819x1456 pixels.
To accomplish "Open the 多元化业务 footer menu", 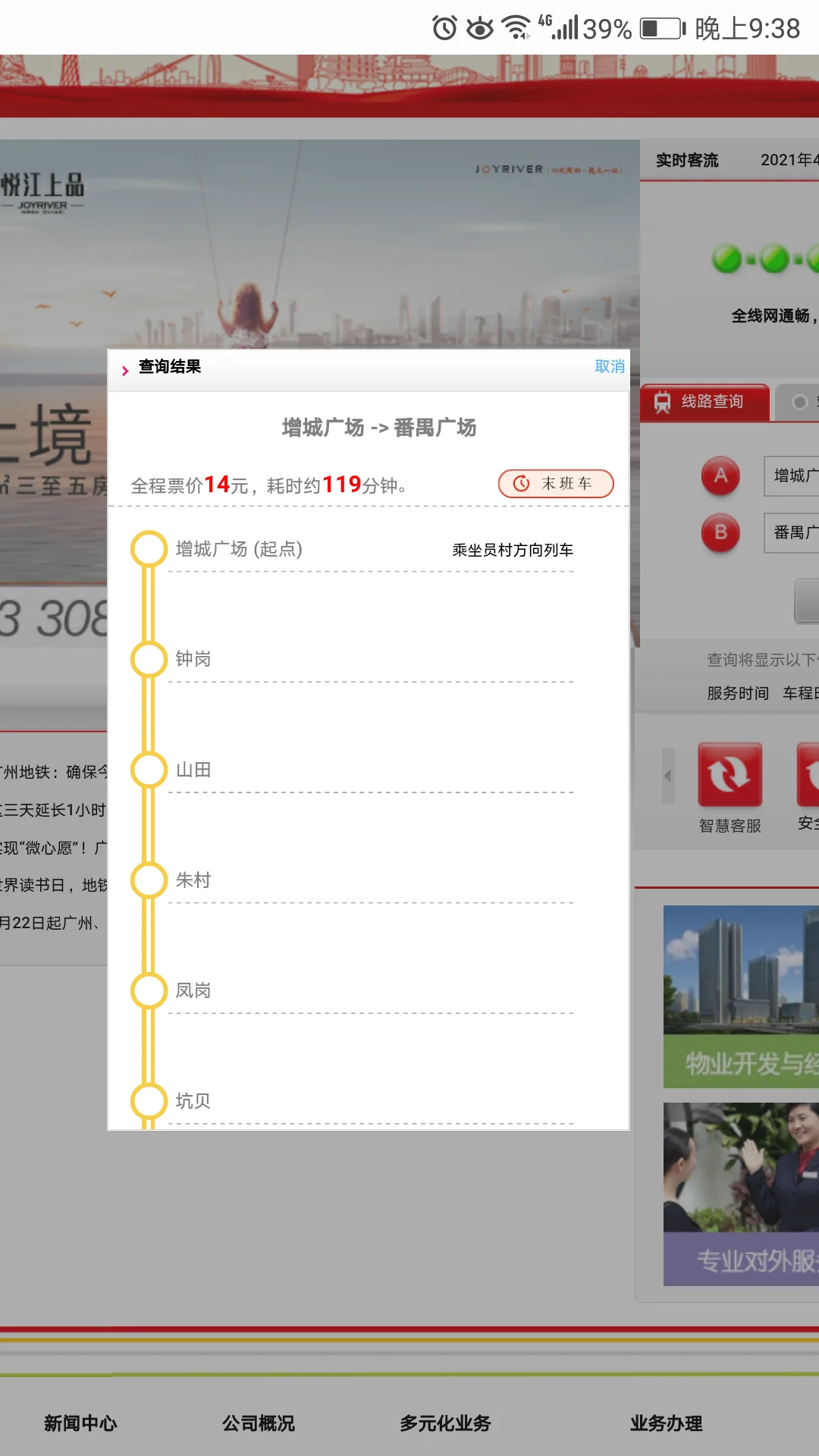I will [445, 1423].
